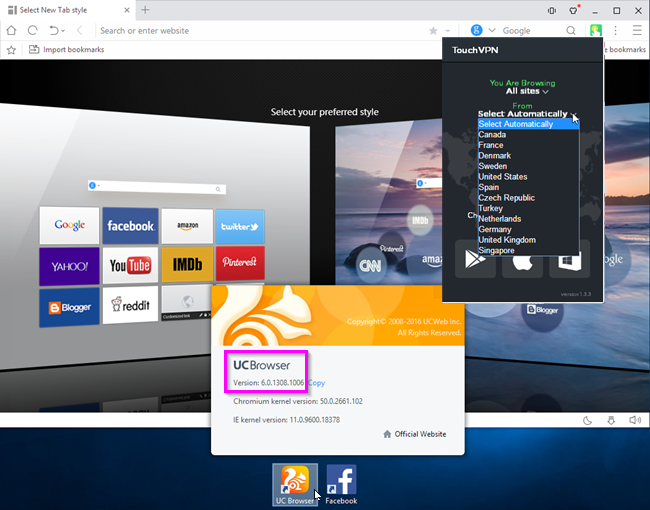Choose Singapore in the country list
Image resolution: width=650 pixels, height=510 pixels.
pyautogui.click(x=528, y=250)
